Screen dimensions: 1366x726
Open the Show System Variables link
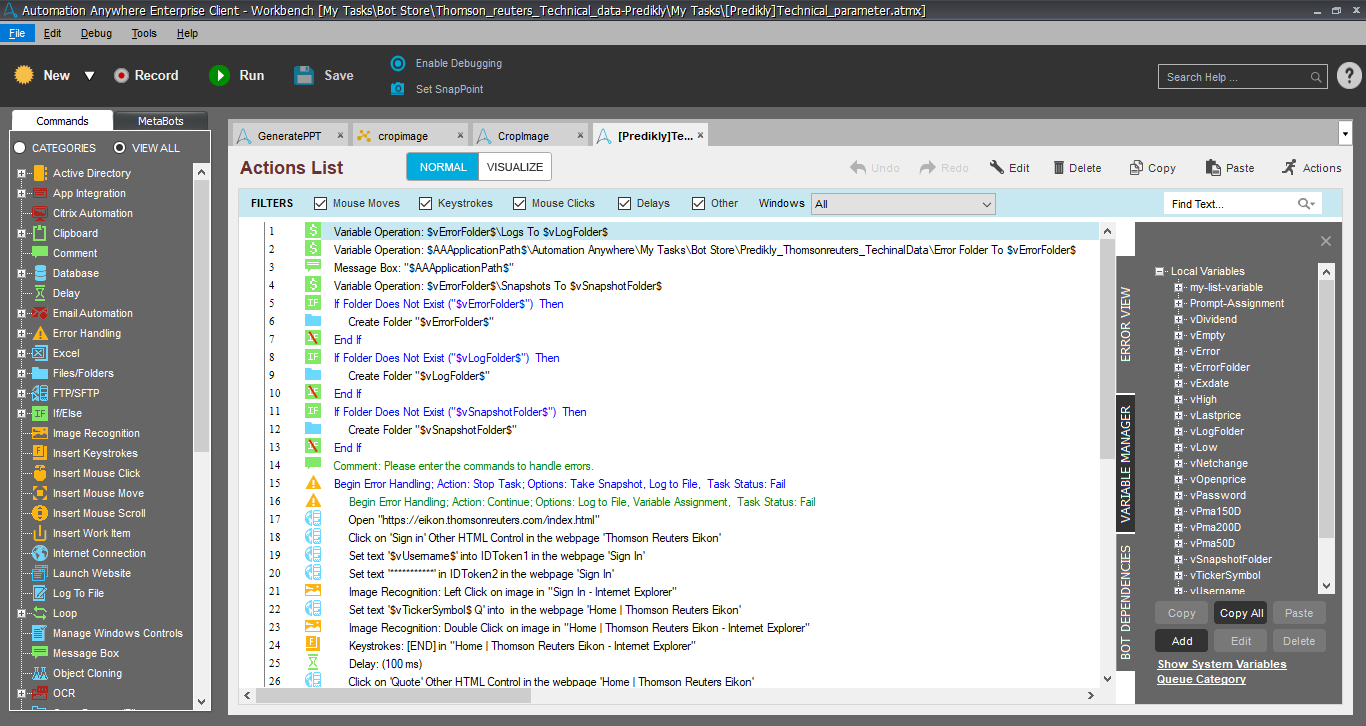tap(1221, 664)
